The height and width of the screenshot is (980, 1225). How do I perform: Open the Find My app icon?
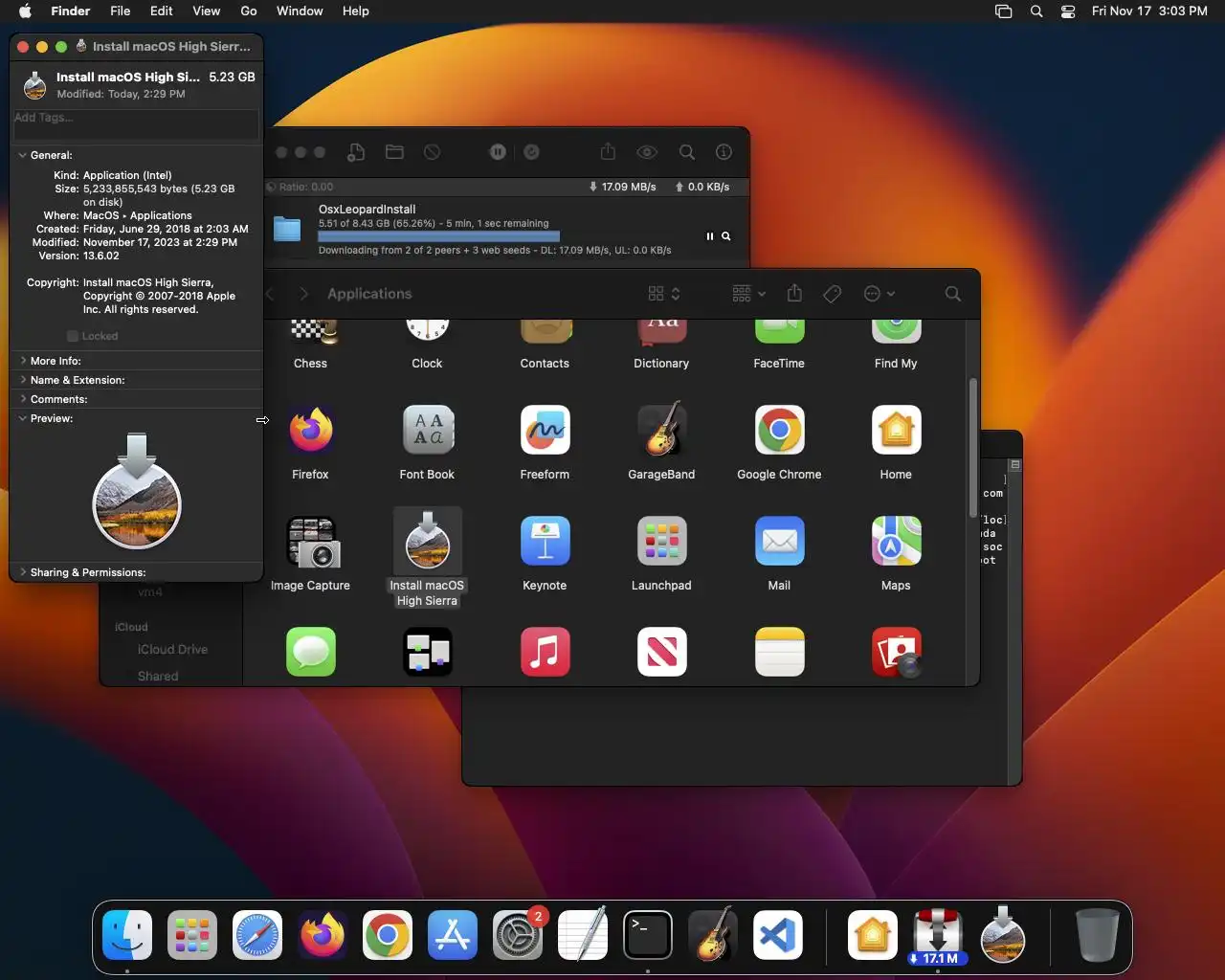point(897,331)
